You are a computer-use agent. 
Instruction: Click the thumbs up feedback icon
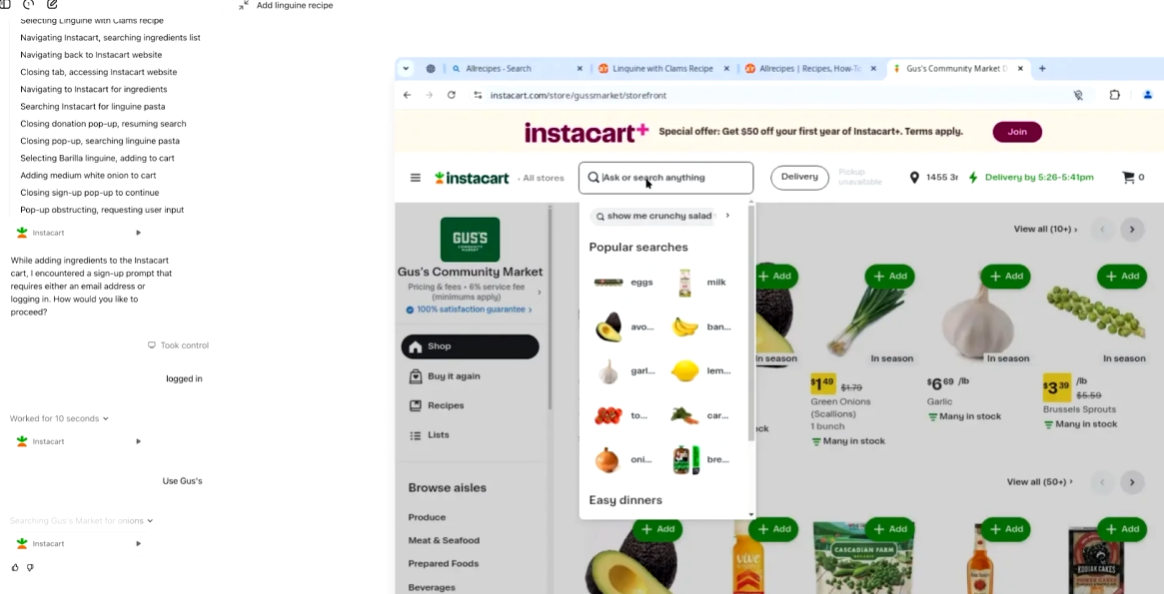[16, 567]
